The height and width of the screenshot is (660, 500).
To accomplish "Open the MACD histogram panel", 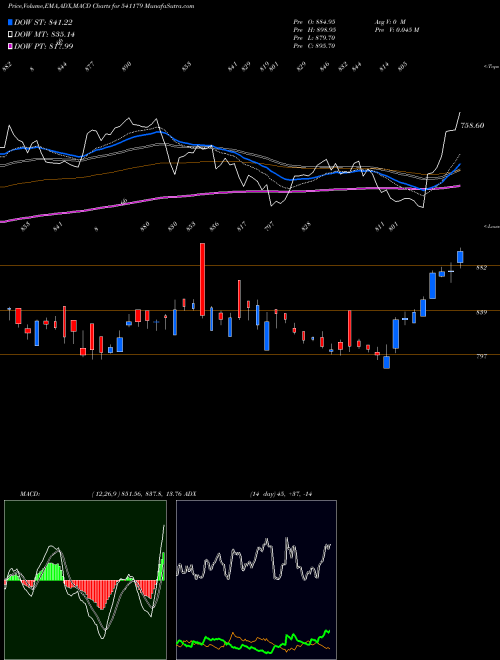I will [85, 580].
